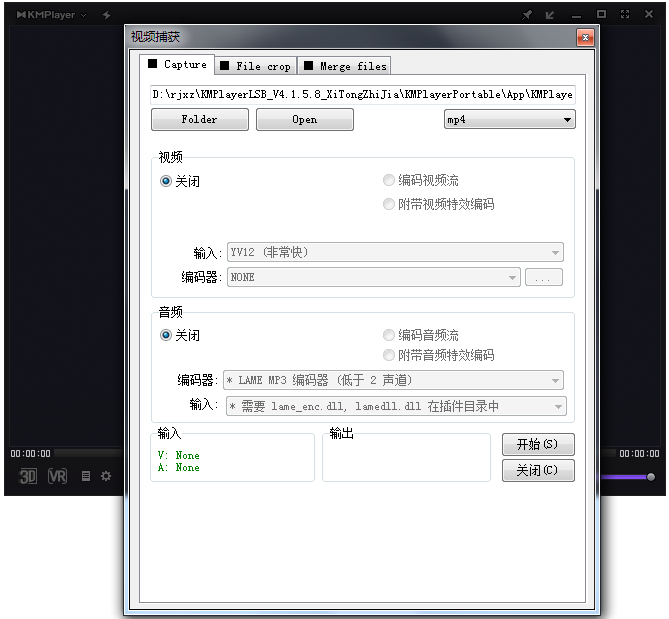Select video 关闭 radio button
The width and height of the screenshot is (669, 619).
click(x=166, y=181)
